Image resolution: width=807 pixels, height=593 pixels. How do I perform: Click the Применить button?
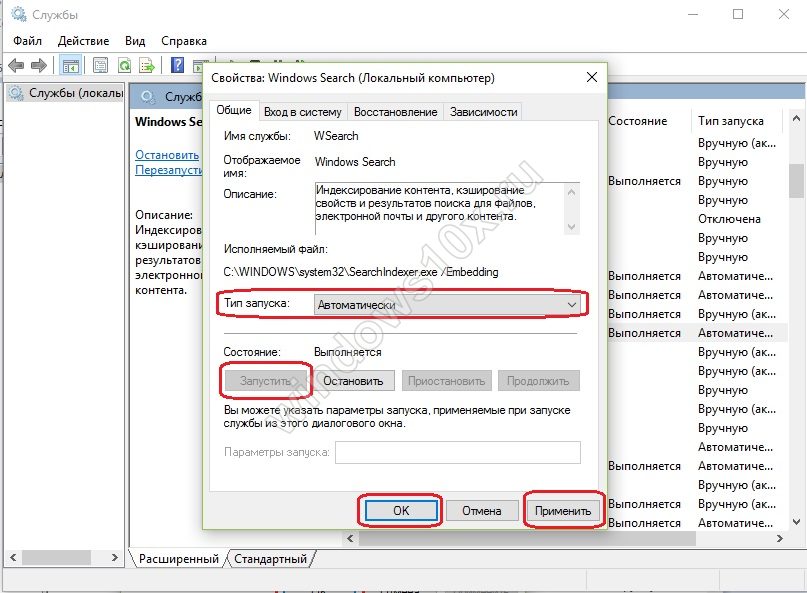tap(563, 510)
